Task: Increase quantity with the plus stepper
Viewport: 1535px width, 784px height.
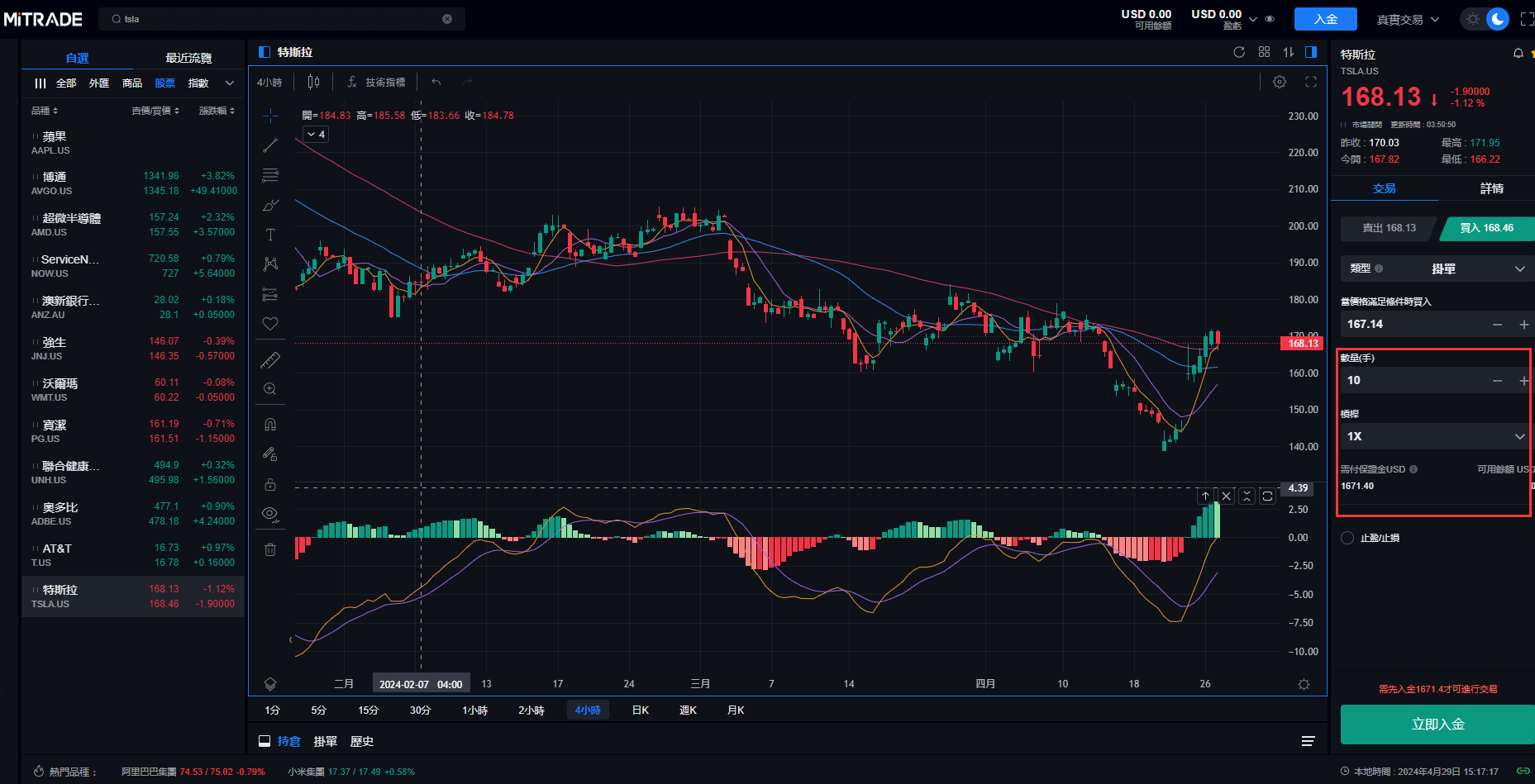Action: pos(1523,381)
